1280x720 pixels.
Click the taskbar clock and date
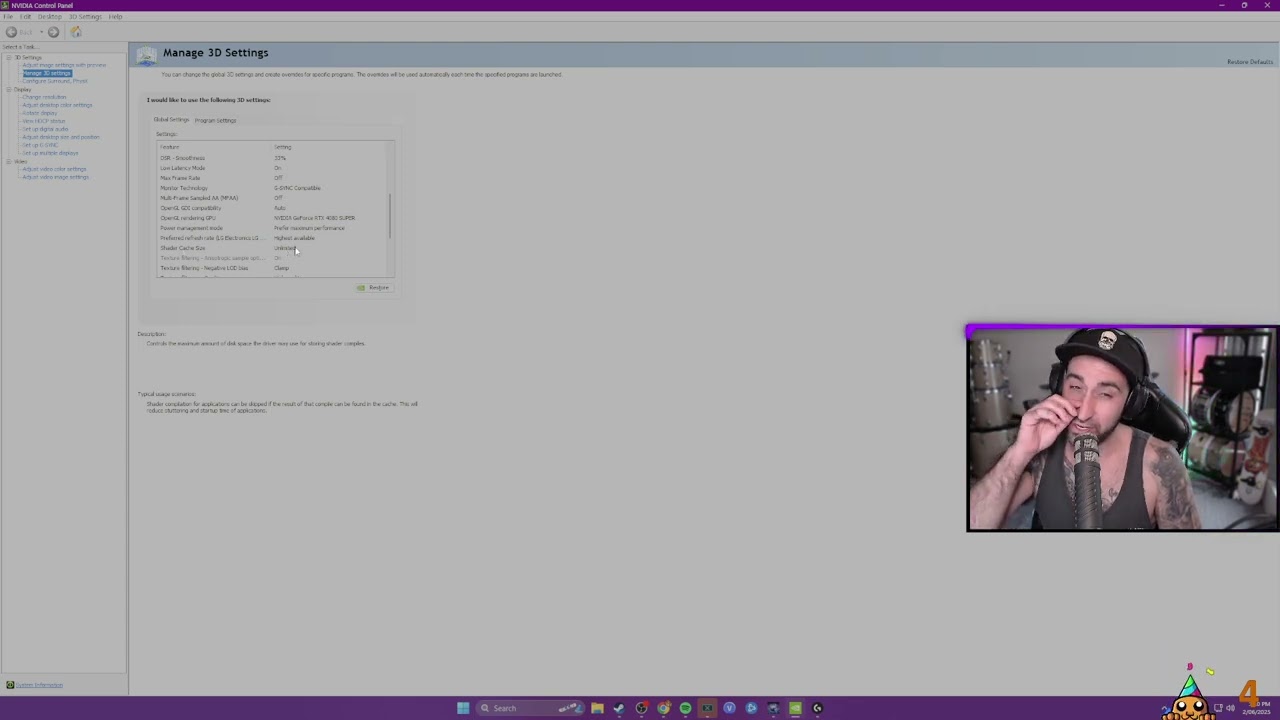pos(1258,708)
